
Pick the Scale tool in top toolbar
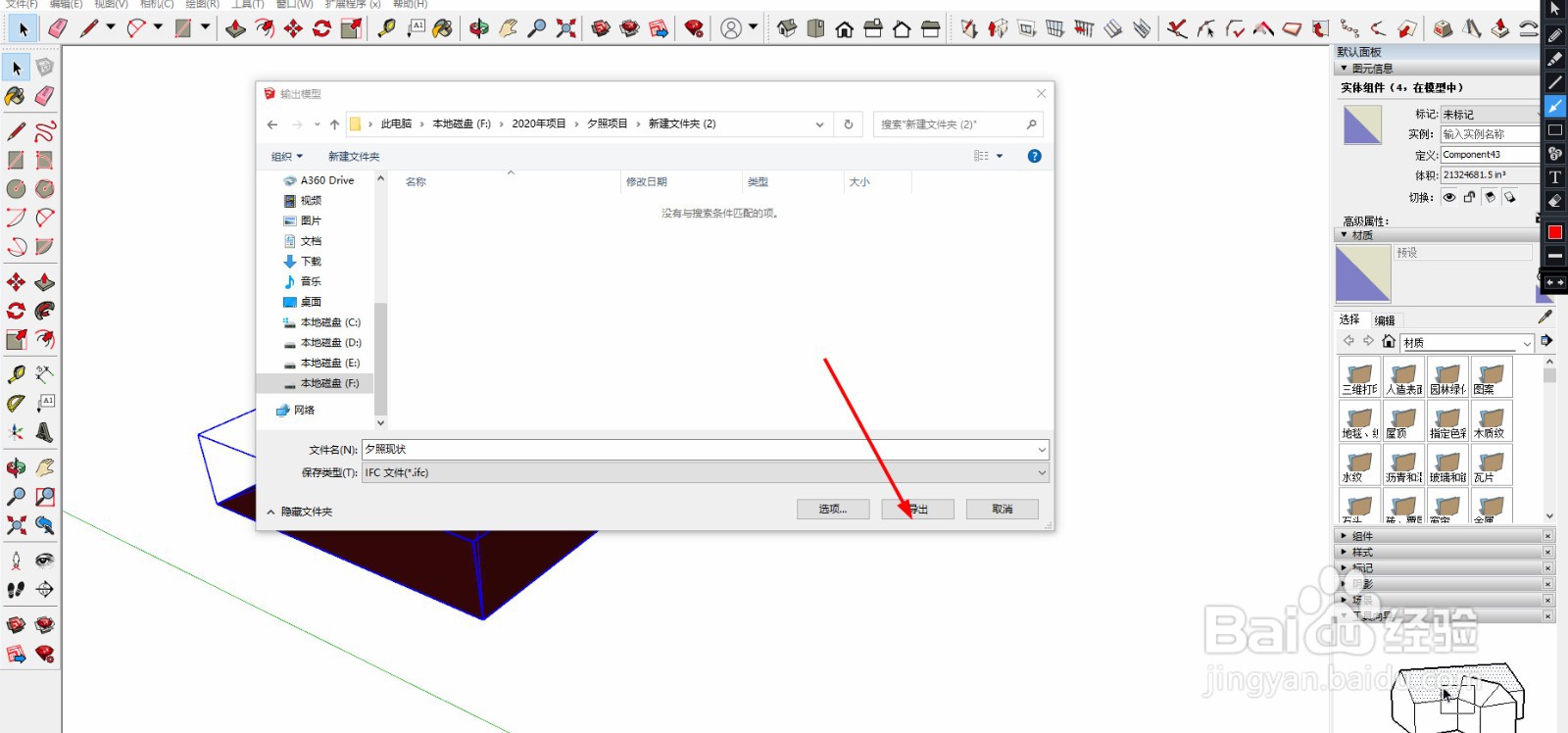[x=351, y=28]
